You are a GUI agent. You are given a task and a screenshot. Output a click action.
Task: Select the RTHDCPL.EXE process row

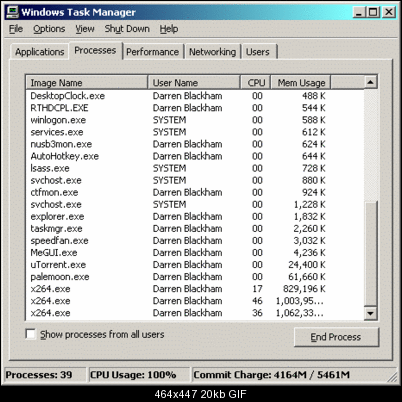coord(195,108)
